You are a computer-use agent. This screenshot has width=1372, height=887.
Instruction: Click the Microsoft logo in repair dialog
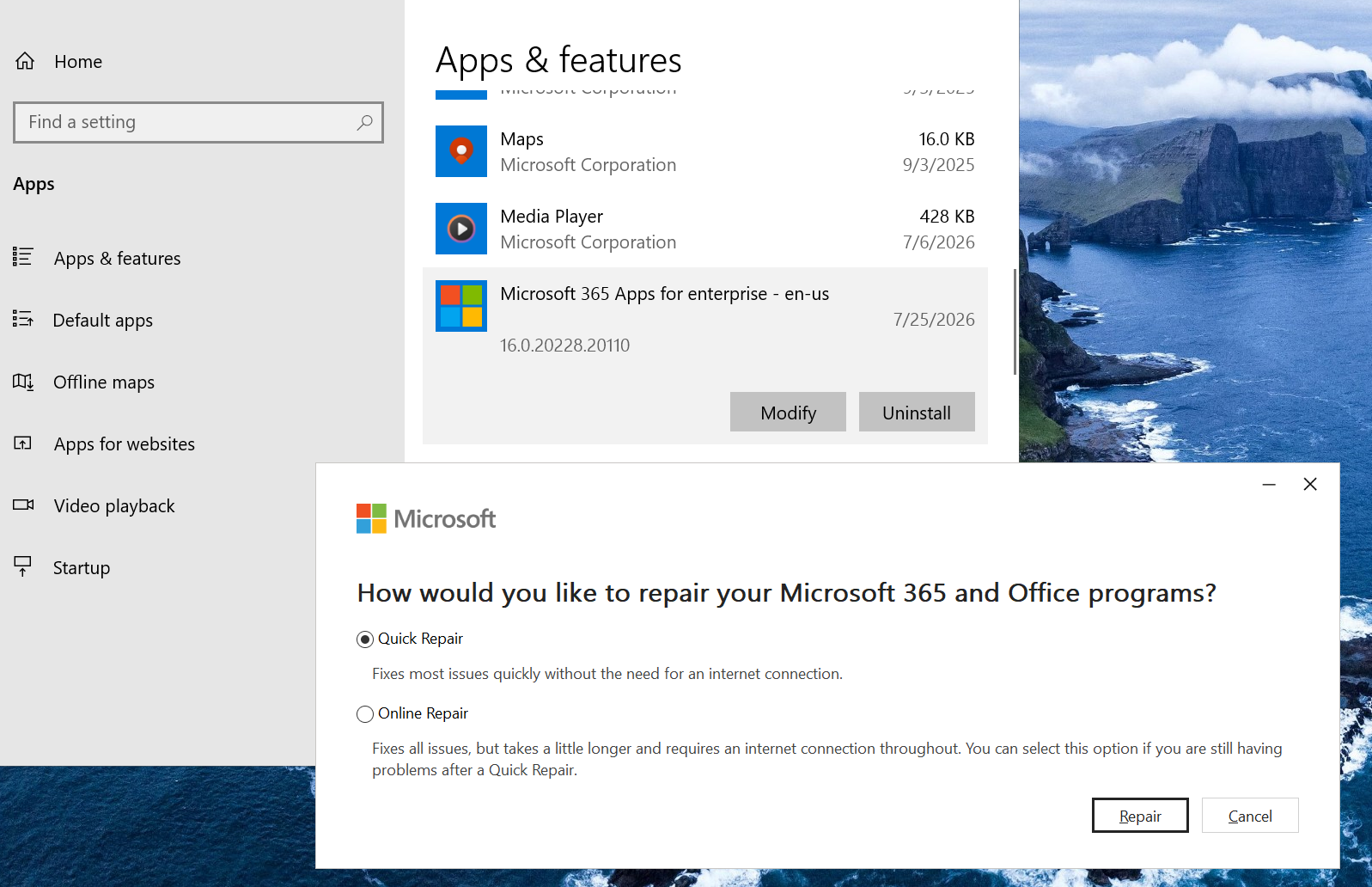pos(426,518)
